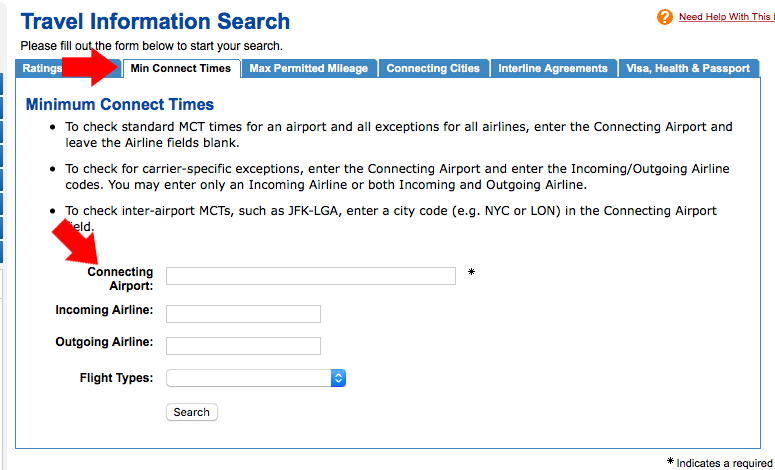Submit the form with the Search button
Screen dimensions: 775x470
192,412
